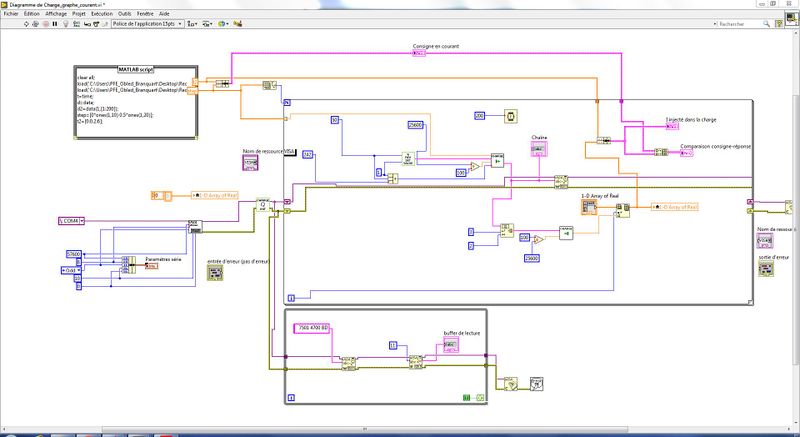
Task: Open the Outils menu
Action: (124, 13)
